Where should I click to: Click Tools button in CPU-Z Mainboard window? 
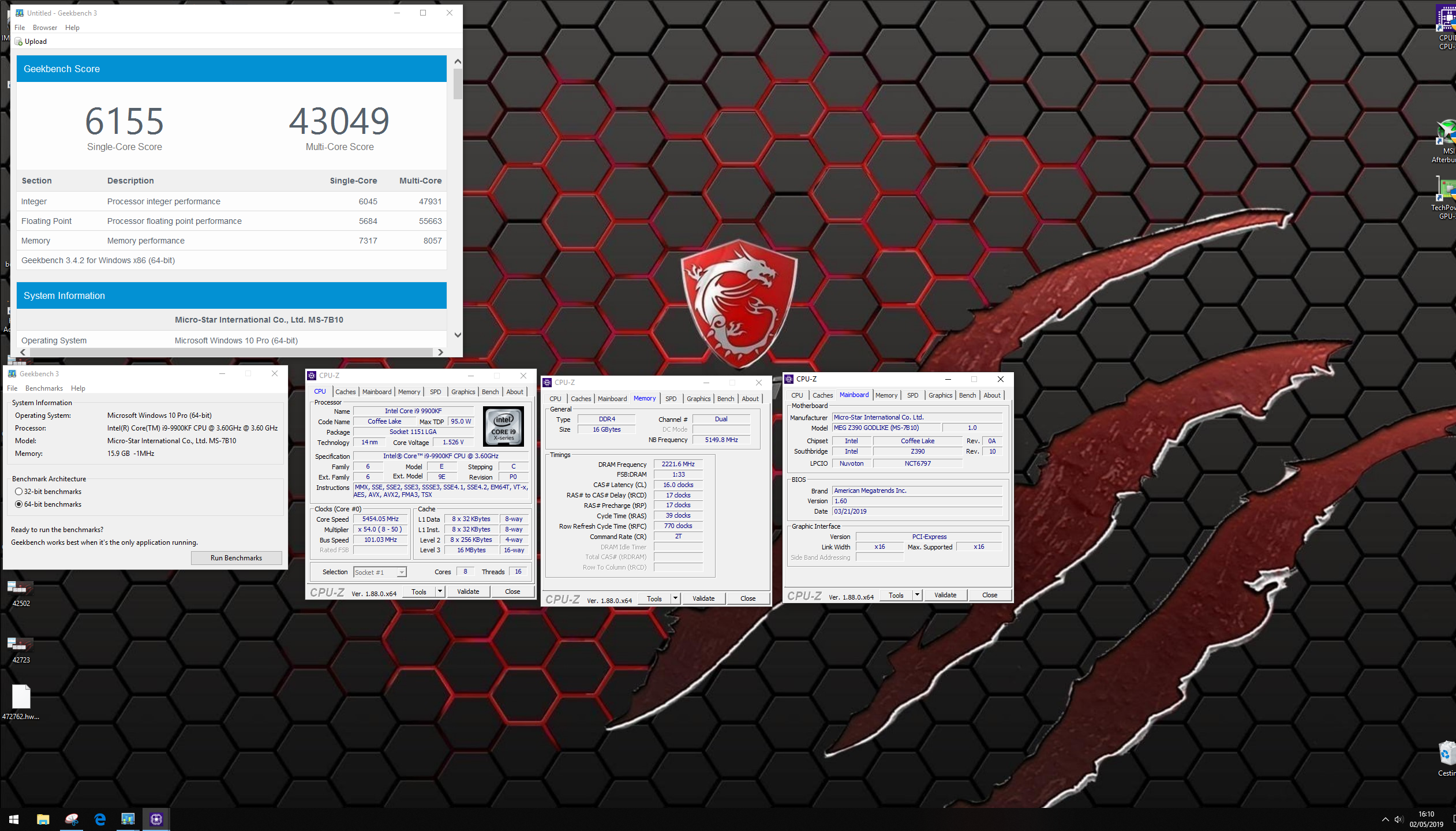pyautogui.click(x=896, y=595)
